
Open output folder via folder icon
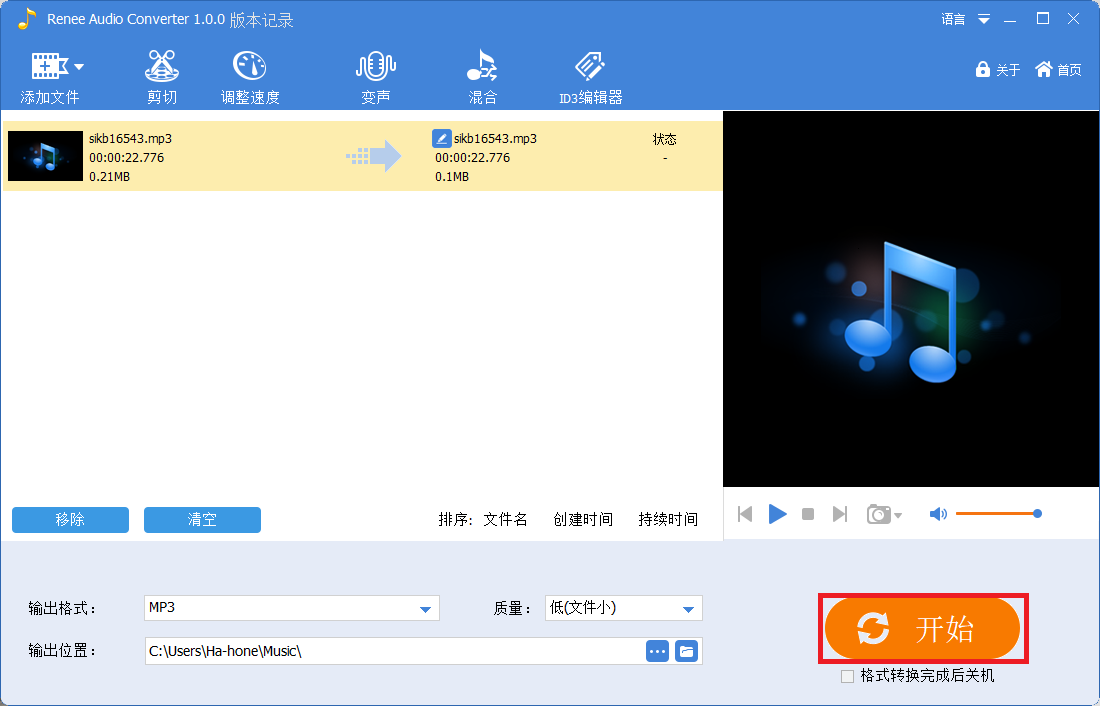click(687, 651)
